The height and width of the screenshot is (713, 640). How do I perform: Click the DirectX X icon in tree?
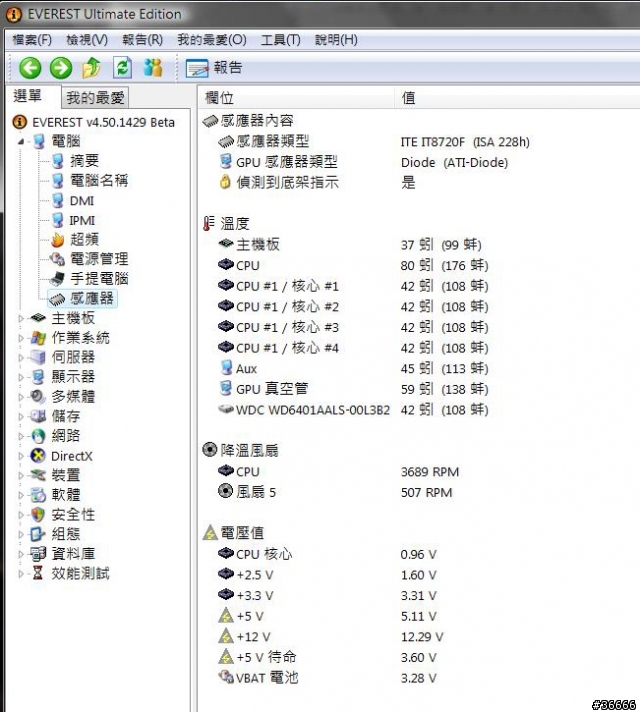(38, 456)
